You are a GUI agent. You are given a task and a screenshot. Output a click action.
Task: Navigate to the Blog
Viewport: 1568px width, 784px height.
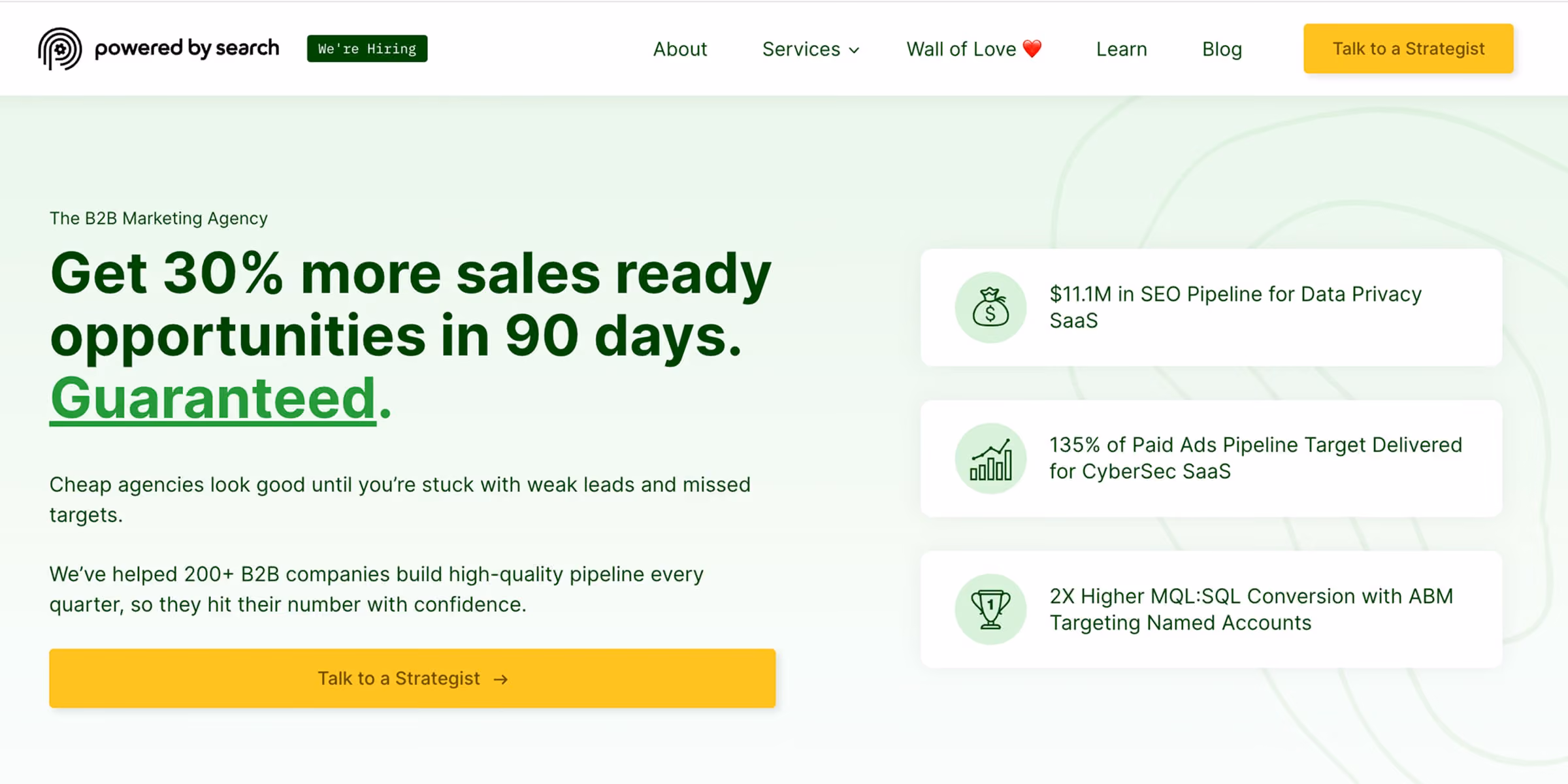pos(1222,49)
